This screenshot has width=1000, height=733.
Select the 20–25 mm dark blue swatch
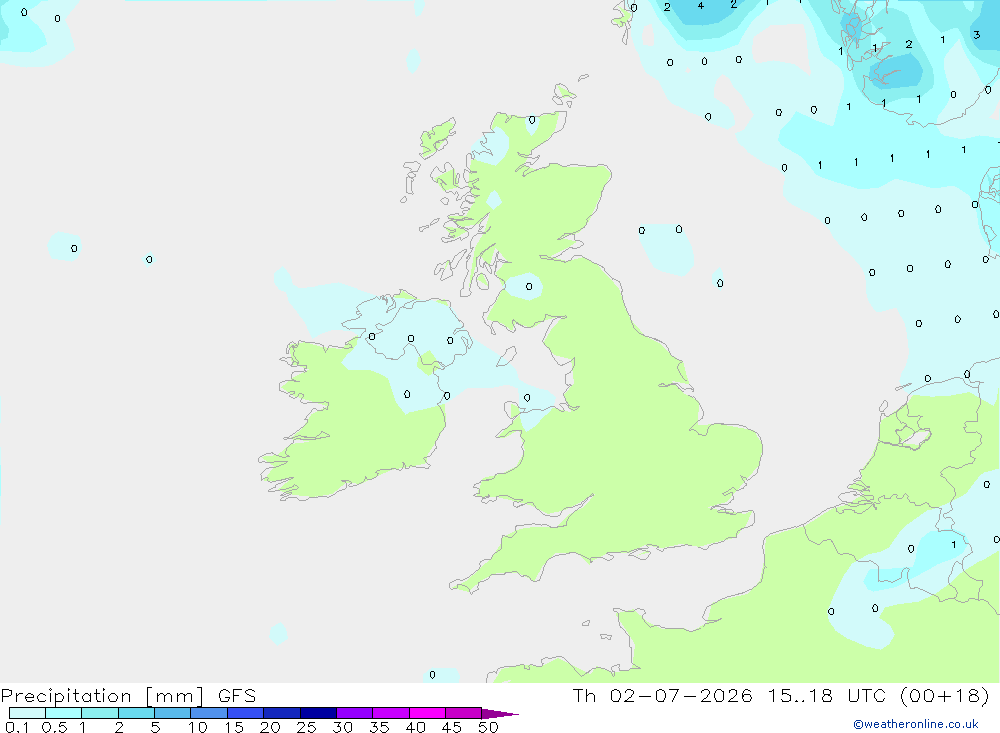click(282, 713)
